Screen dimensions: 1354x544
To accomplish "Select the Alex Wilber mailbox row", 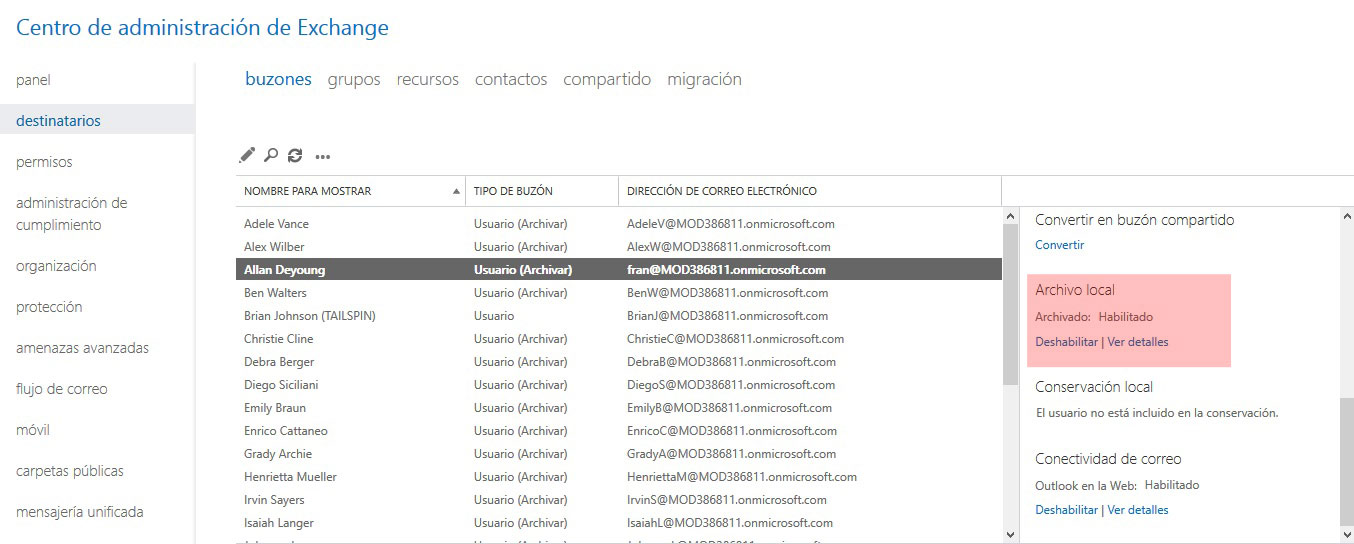I will click(618, 247).
